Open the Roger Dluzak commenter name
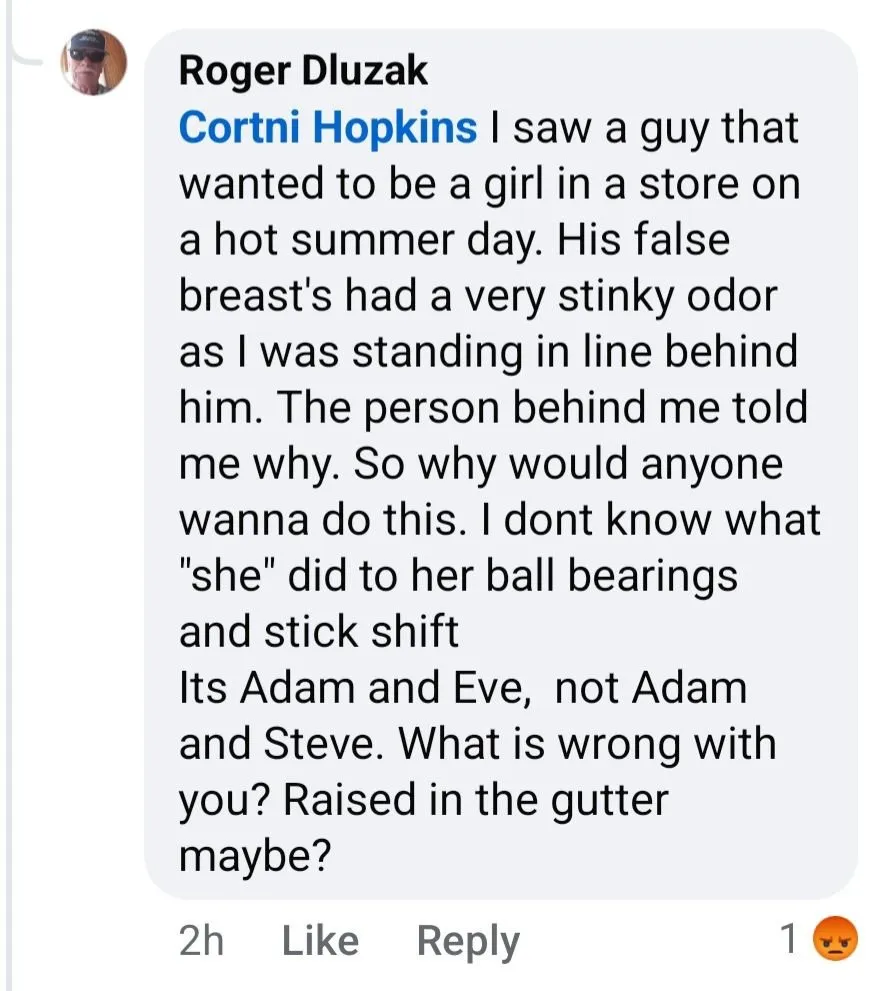This screenshot has width=892, height=991. pyautogui.click(x=303, y=70)
